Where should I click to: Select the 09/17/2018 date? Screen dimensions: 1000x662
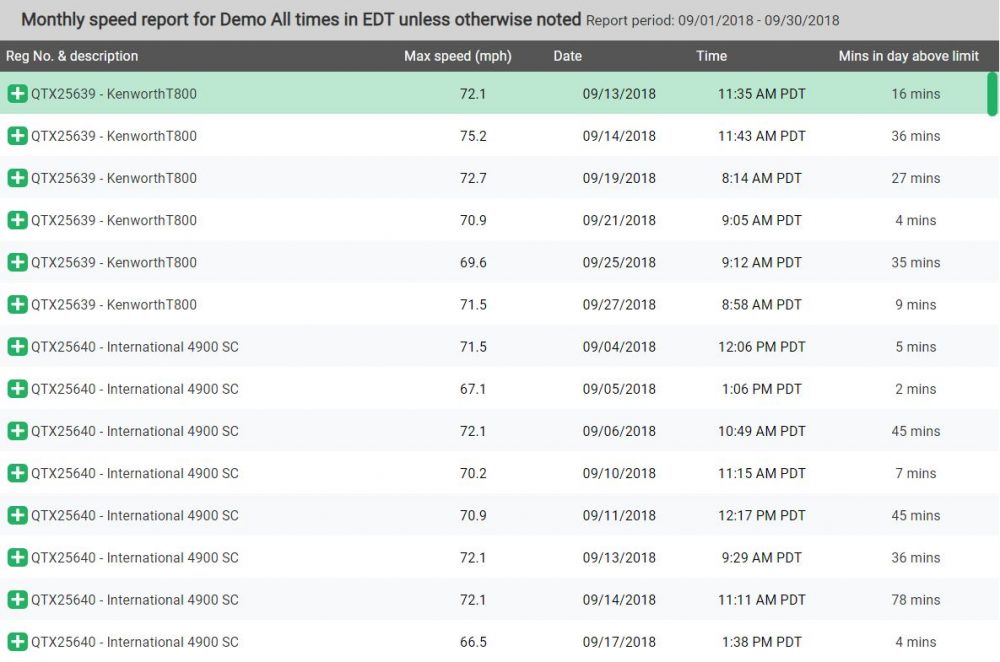(619, 641)
